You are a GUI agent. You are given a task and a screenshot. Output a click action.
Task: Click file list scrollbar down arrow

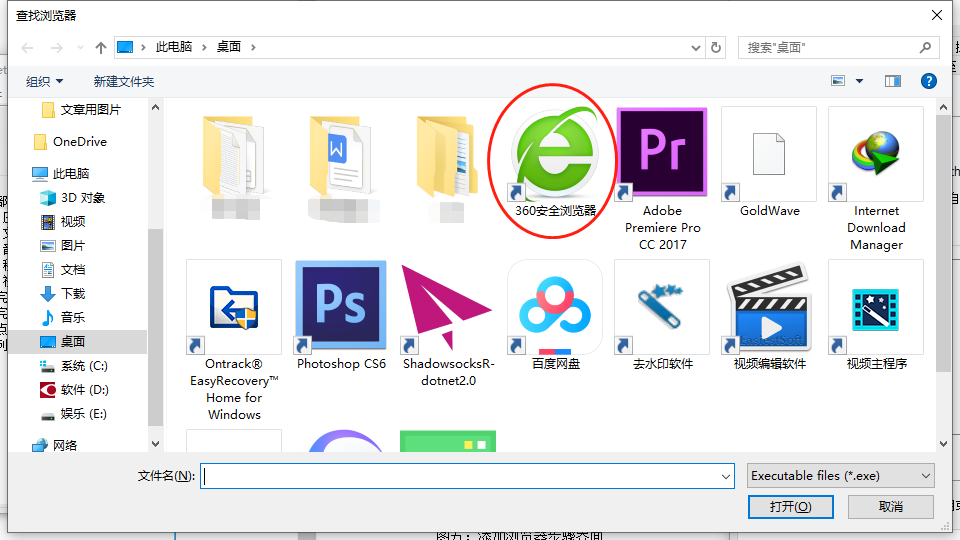click(943, 444)
